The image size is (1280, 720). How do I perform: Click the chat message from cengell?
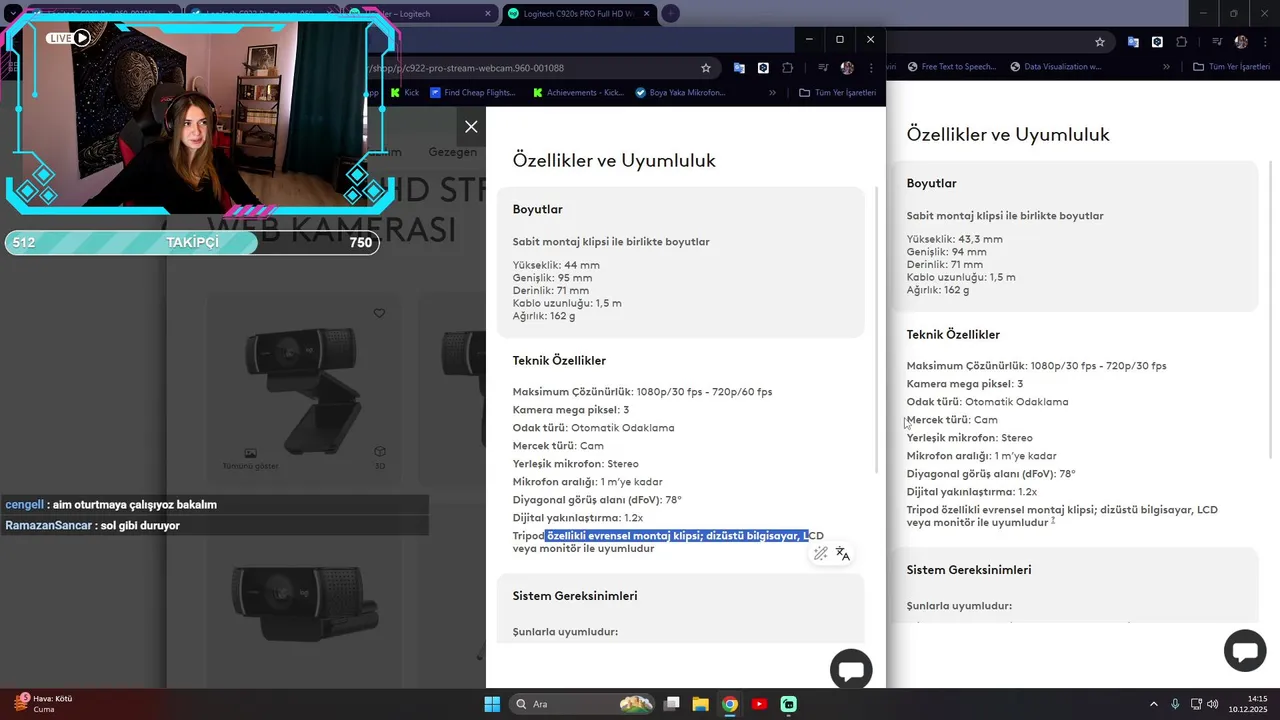[x=214, y=505]
